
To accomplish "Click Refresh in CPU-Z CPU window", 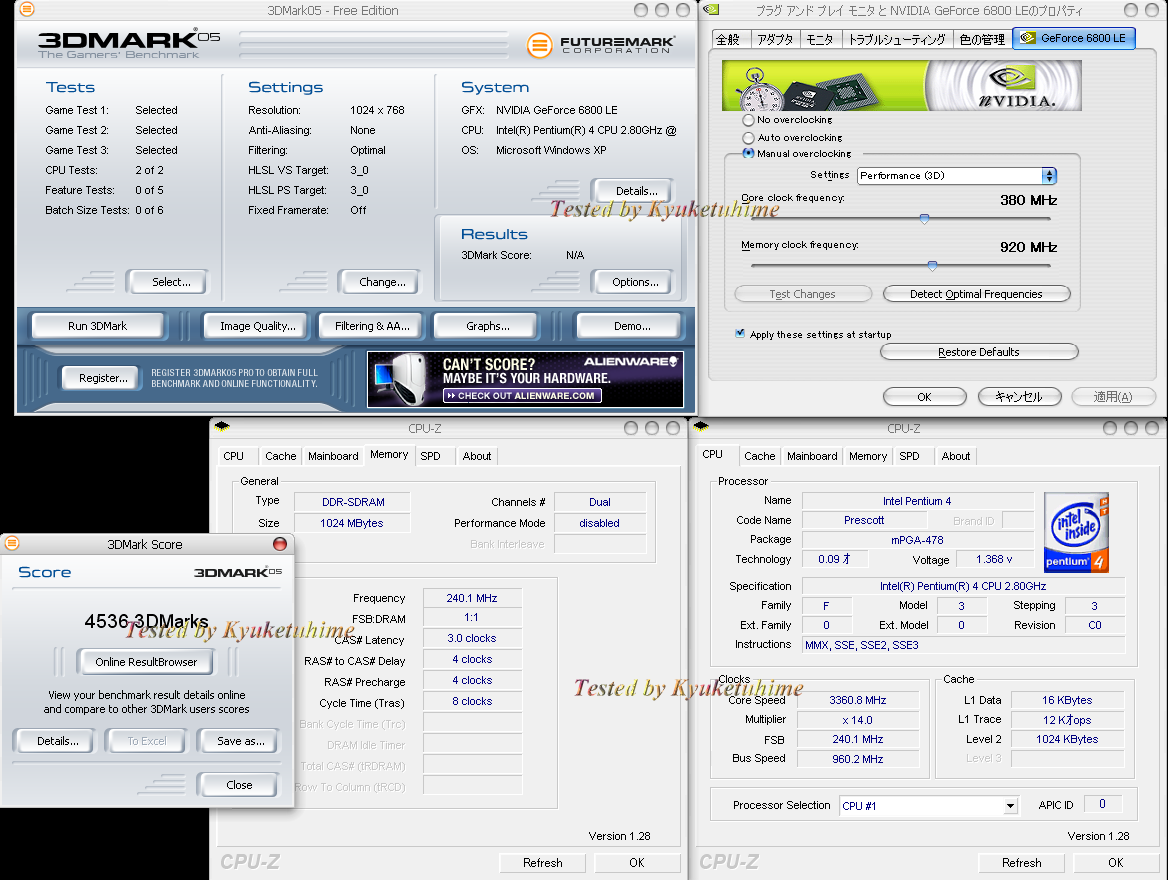I will (x=1021, y=863).
